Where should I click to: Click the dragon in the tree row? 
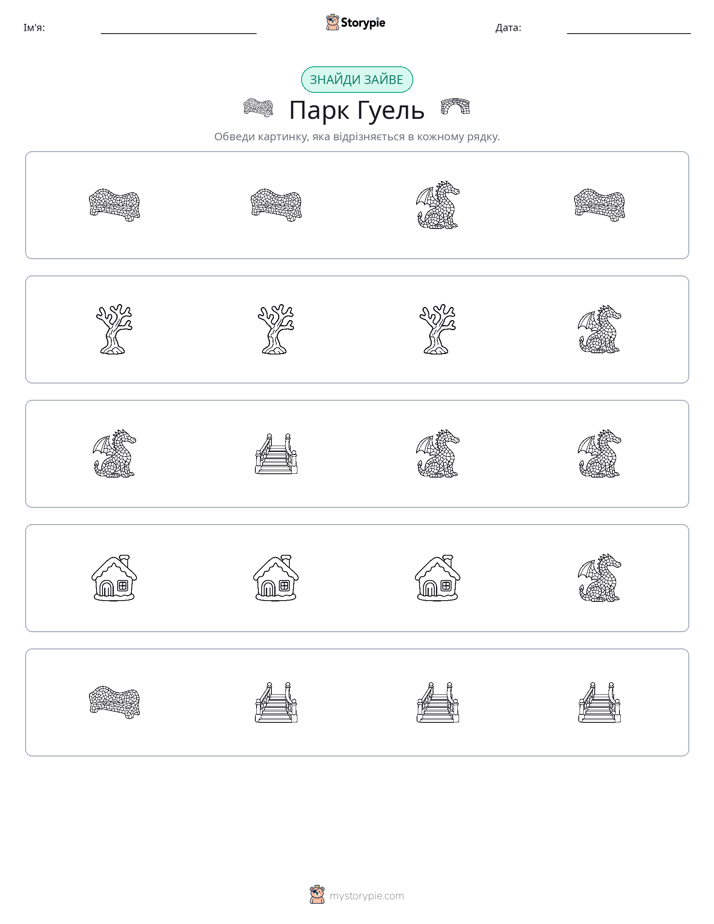[x=599, y=329]
